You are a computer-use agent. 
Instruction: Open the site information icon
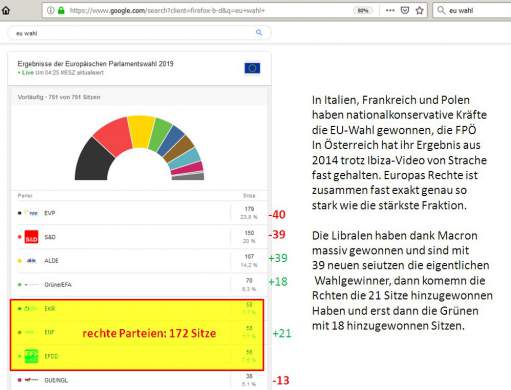pyautogui.click(x=50, y=10)
